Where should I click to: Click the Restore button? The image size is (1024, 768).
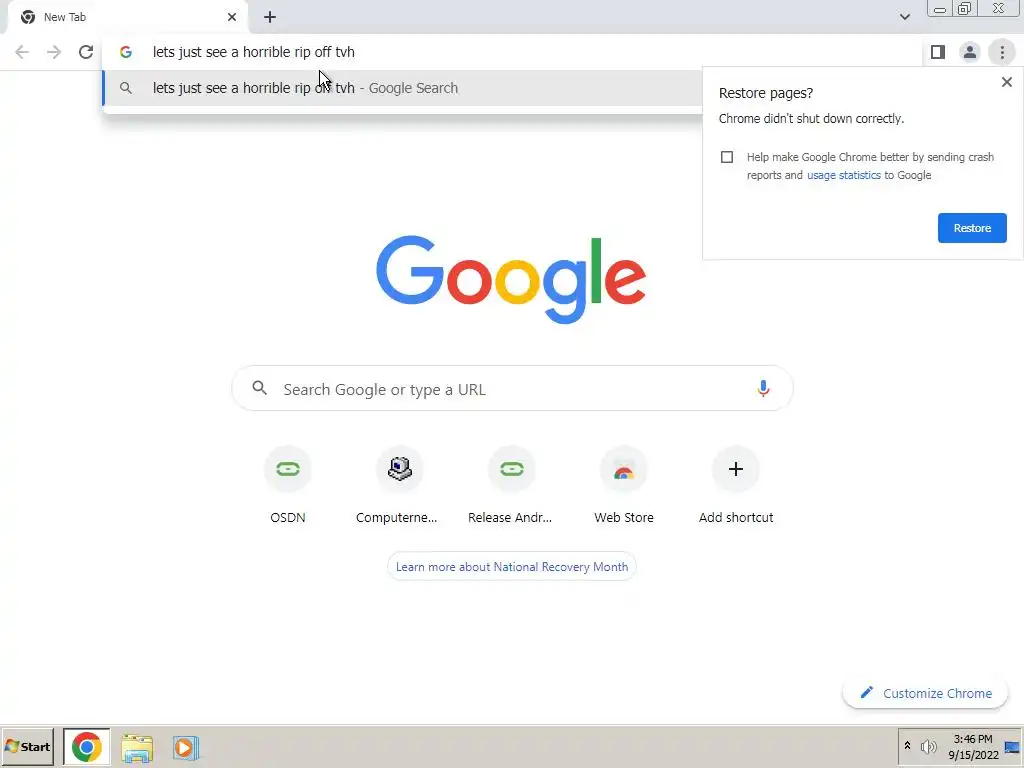click(x=972, y=228)
